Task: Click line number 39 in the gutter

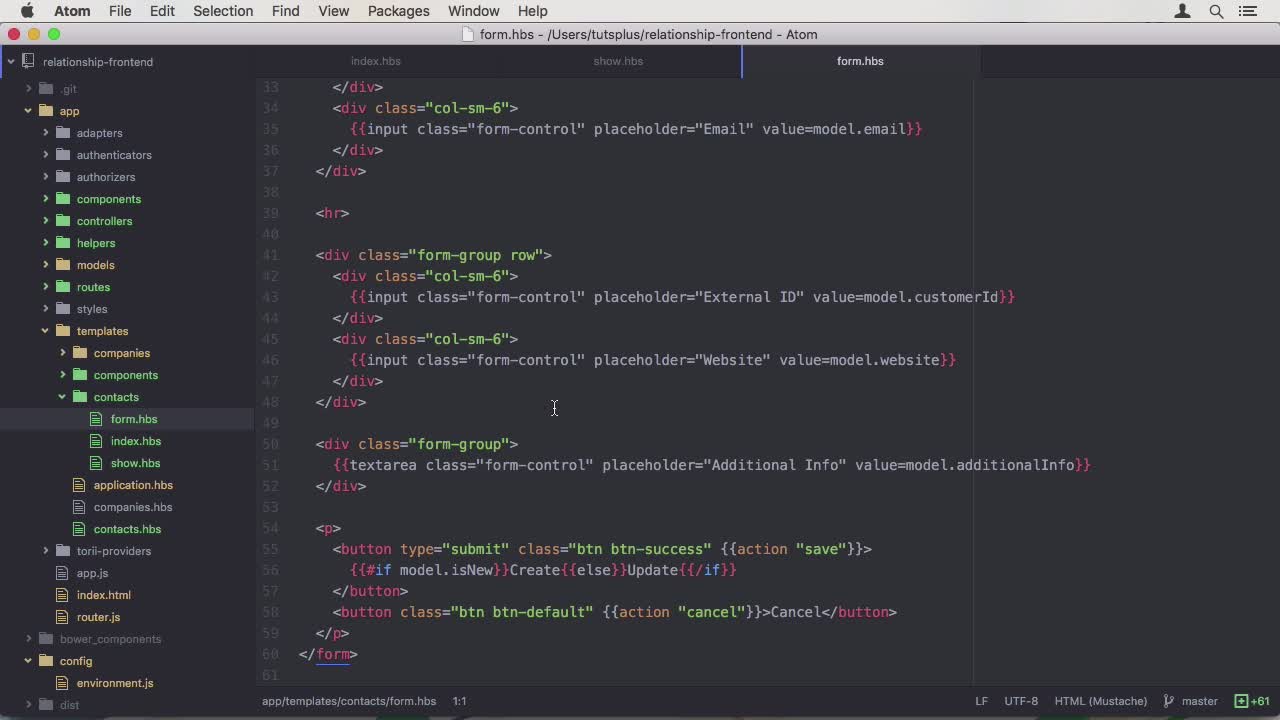Action: point(270,213)
